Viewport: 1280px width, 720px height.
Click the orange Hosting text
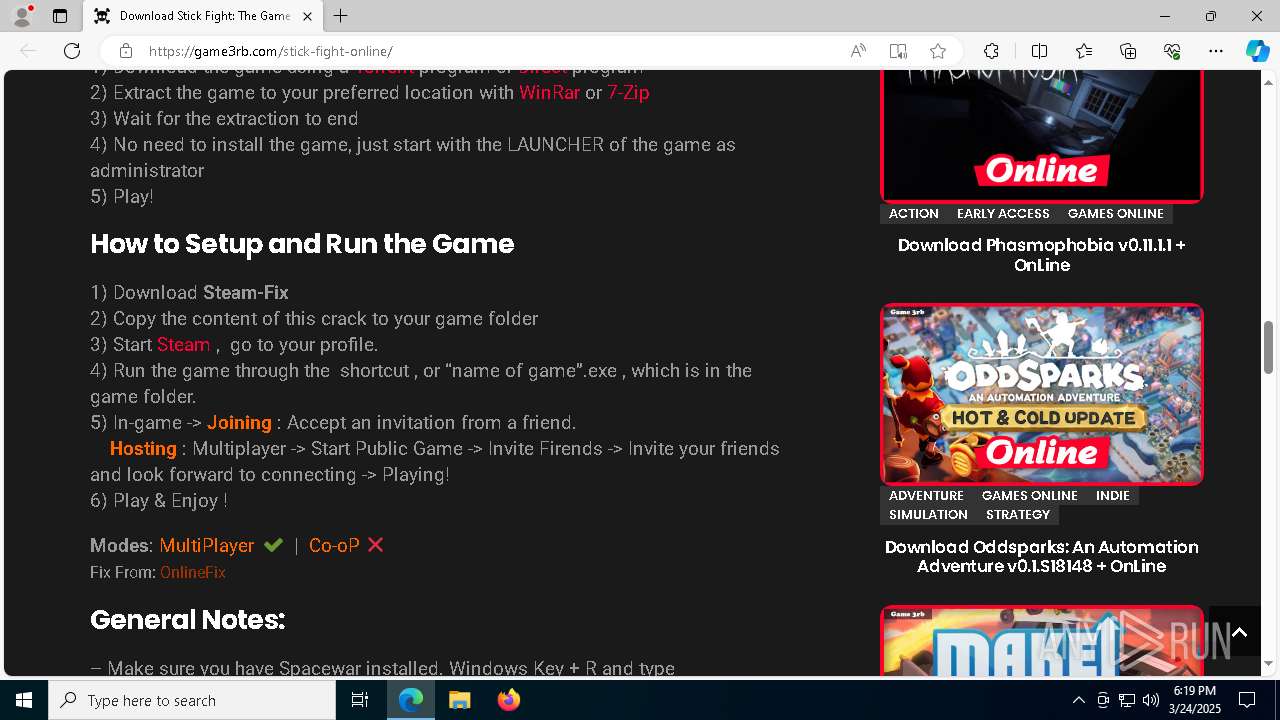click(143, 448)
